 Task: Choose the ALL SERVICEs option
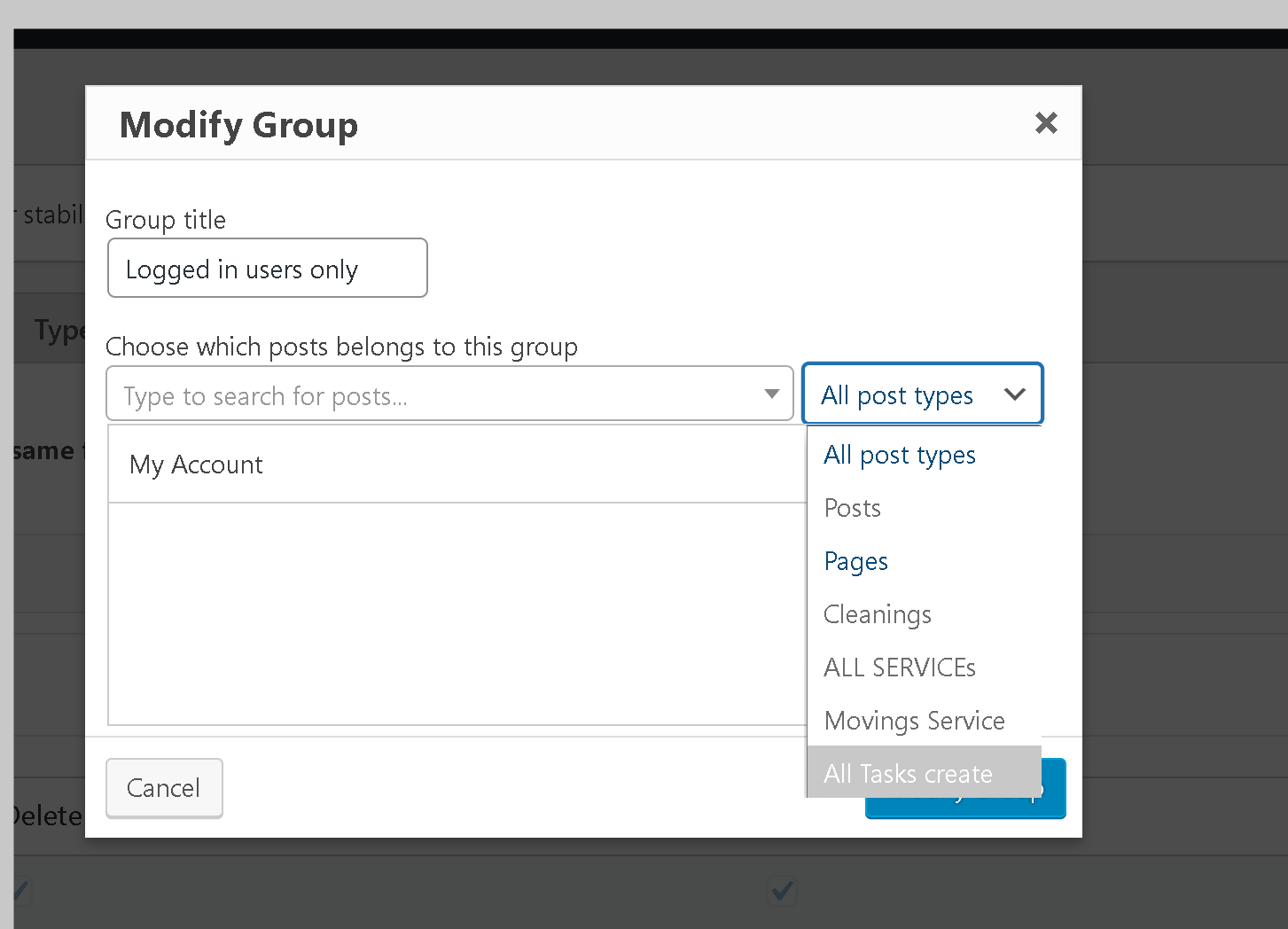pos(924,667)
